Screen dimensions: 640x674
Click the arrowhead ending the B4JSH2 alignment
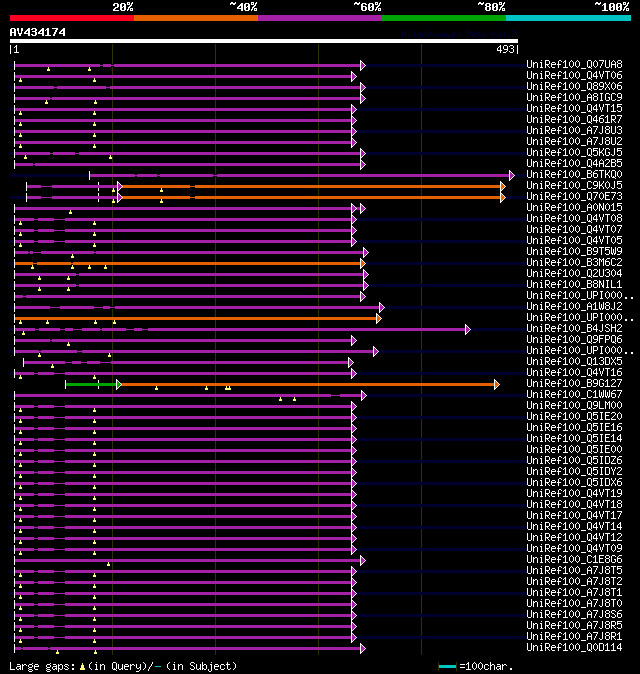468,330
